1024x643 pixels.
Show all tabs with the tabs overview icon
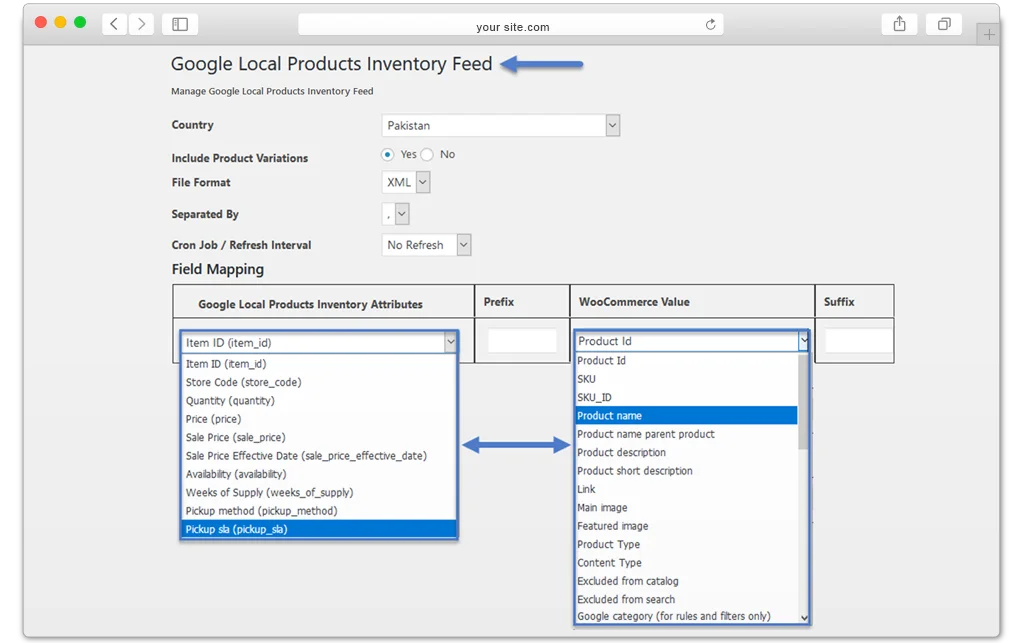pos(944,24)
